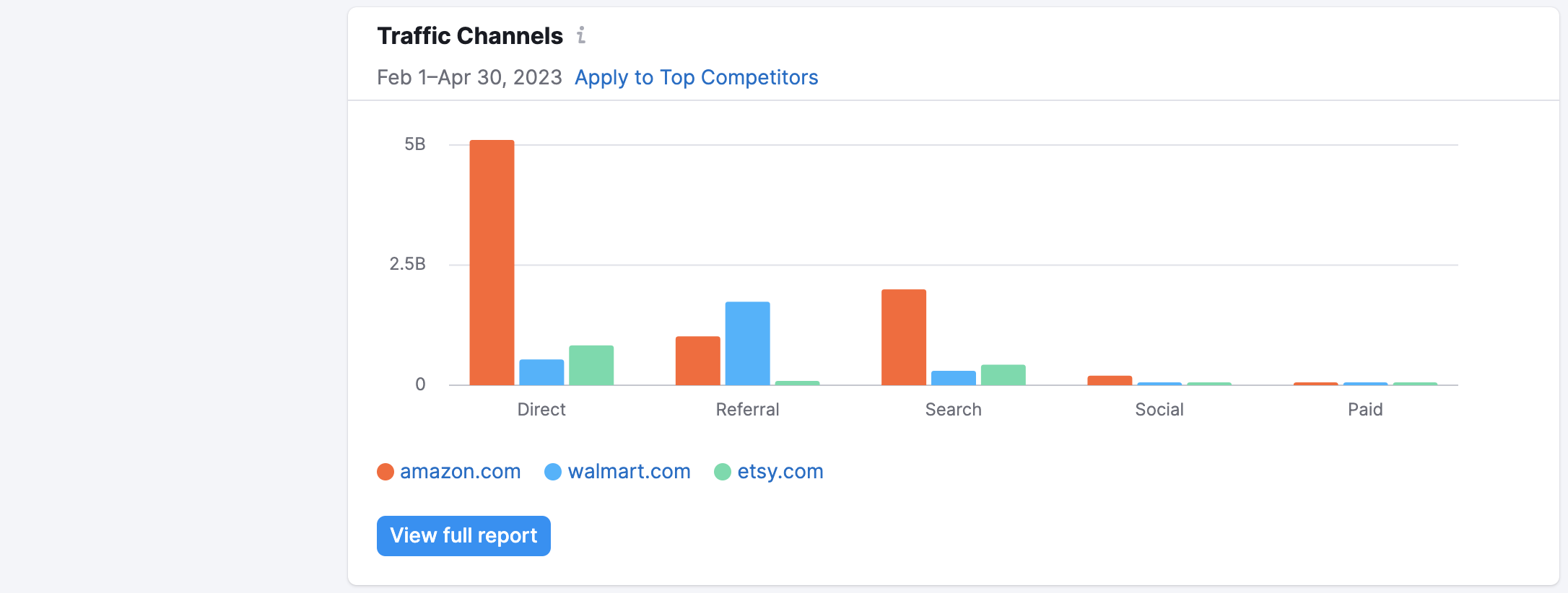The width and height of the screenshot is (1568, 593).
Task: Click the Direct category axis label
Action: [x=541, y=409]
